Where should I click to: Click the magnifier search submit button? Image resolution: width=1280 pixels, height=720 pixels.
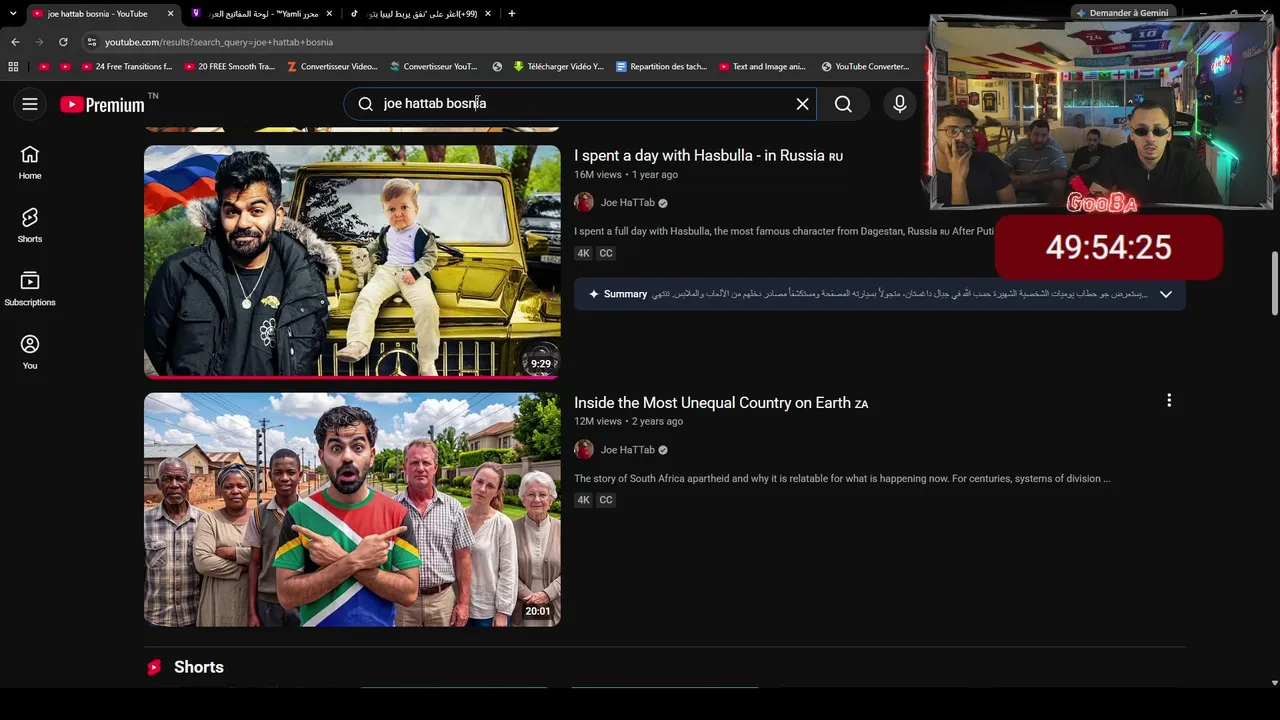click(843, 104)
